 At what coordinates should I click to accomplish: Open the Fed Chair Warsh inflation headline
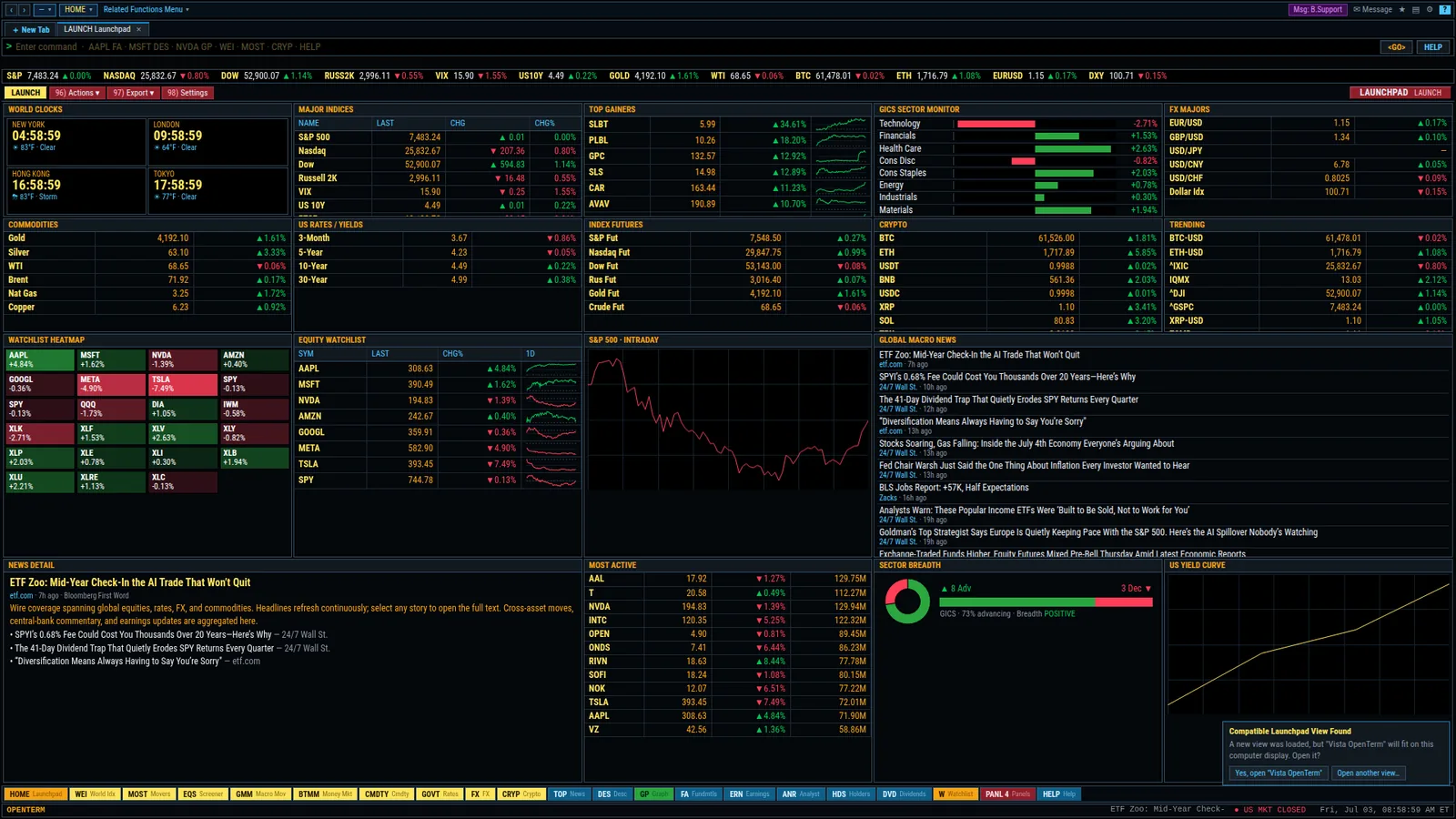[x=1034, y=466]
